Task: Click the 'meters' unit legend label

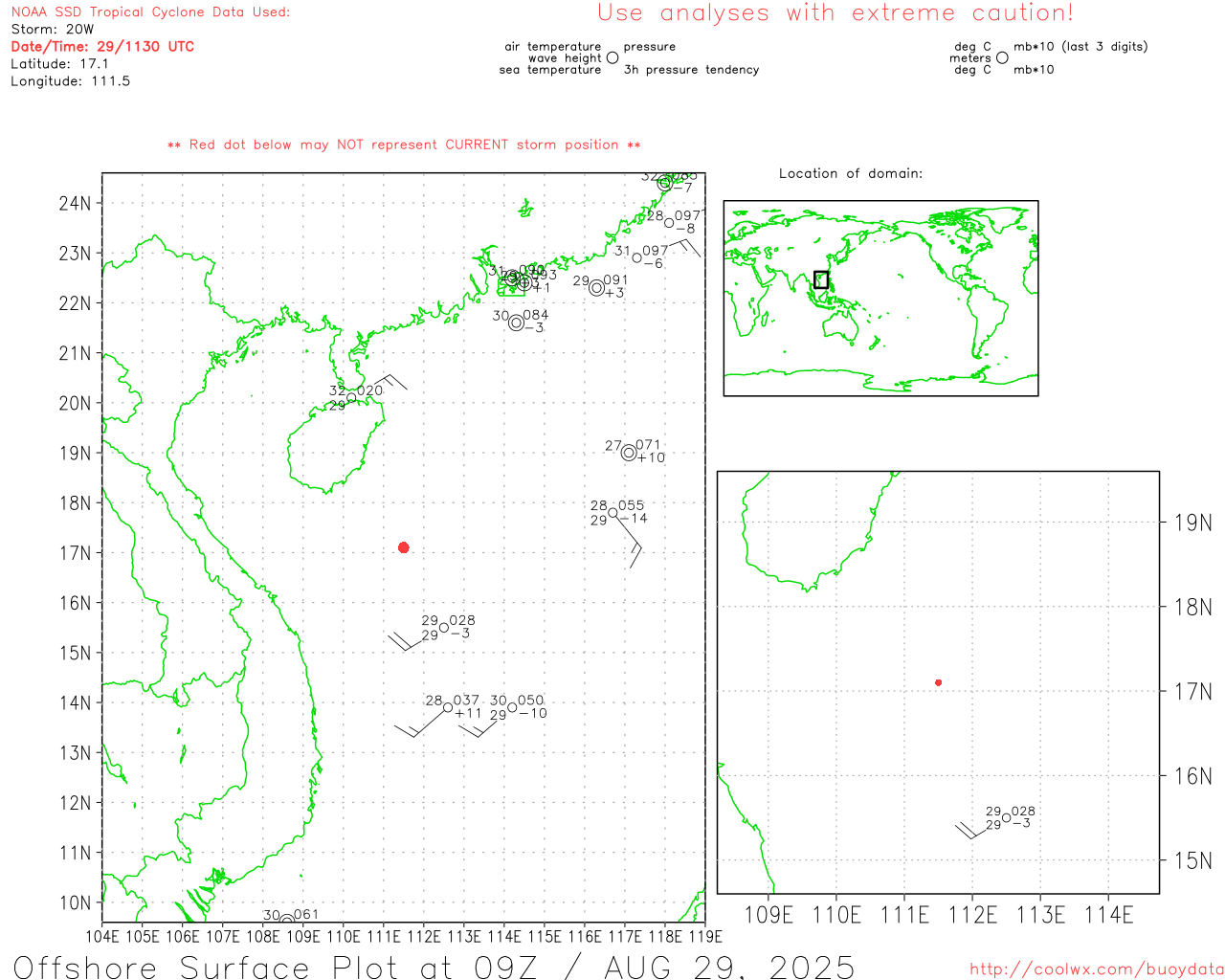Action: 970,58
